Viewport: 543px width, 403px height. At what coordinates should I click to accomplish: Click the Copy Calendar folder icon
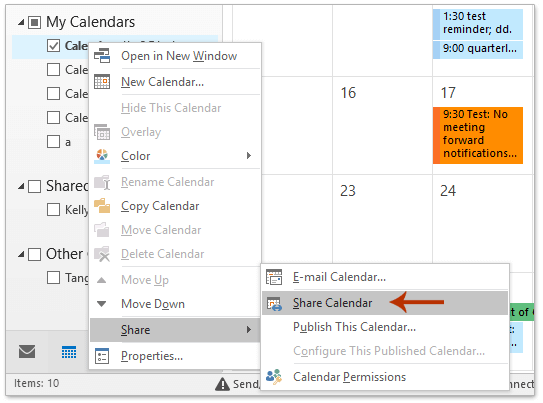coord(102,206)
